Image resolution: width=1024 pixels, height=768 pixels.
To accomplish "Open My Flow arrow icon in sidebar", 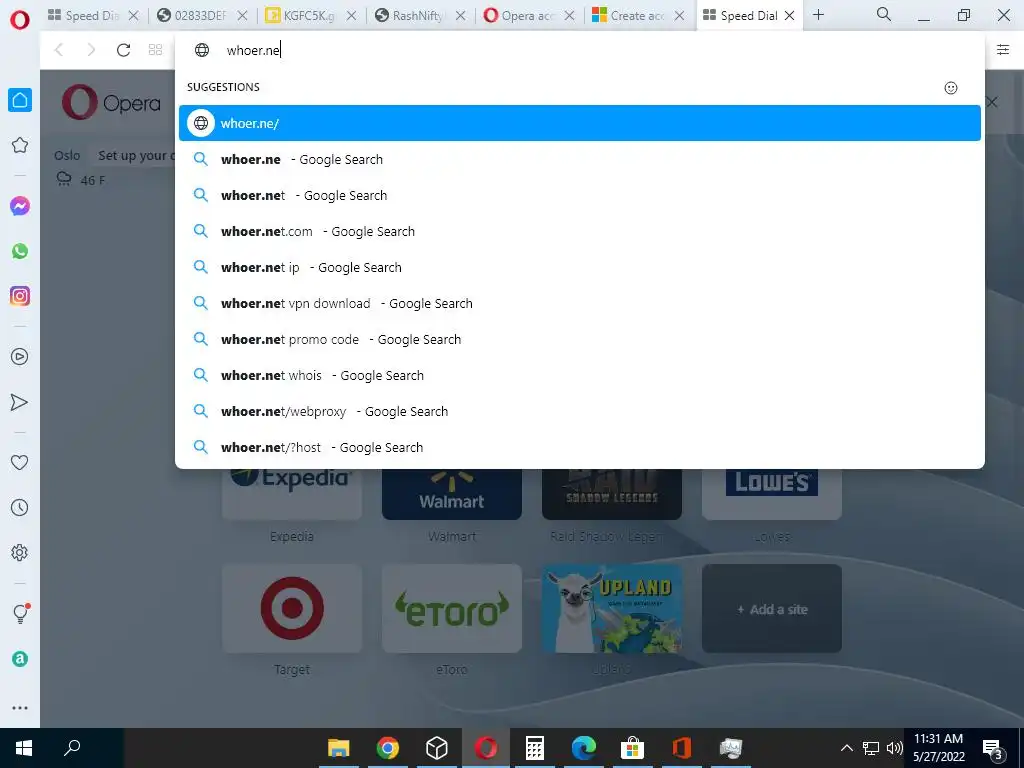I will (20, 402).
